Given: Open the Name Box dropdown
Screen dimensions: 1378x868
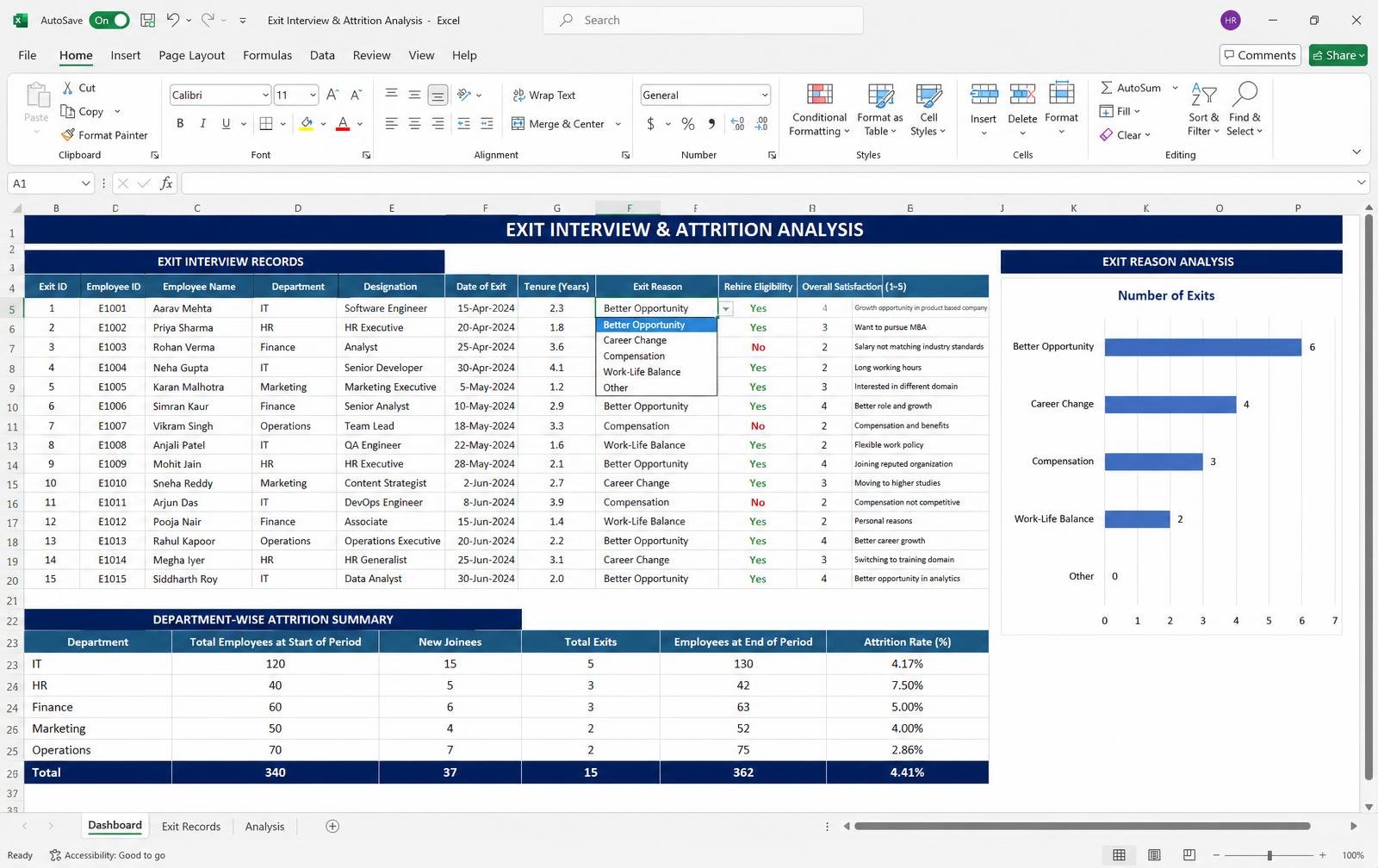Looking at the screenshot, I should 85,183.
